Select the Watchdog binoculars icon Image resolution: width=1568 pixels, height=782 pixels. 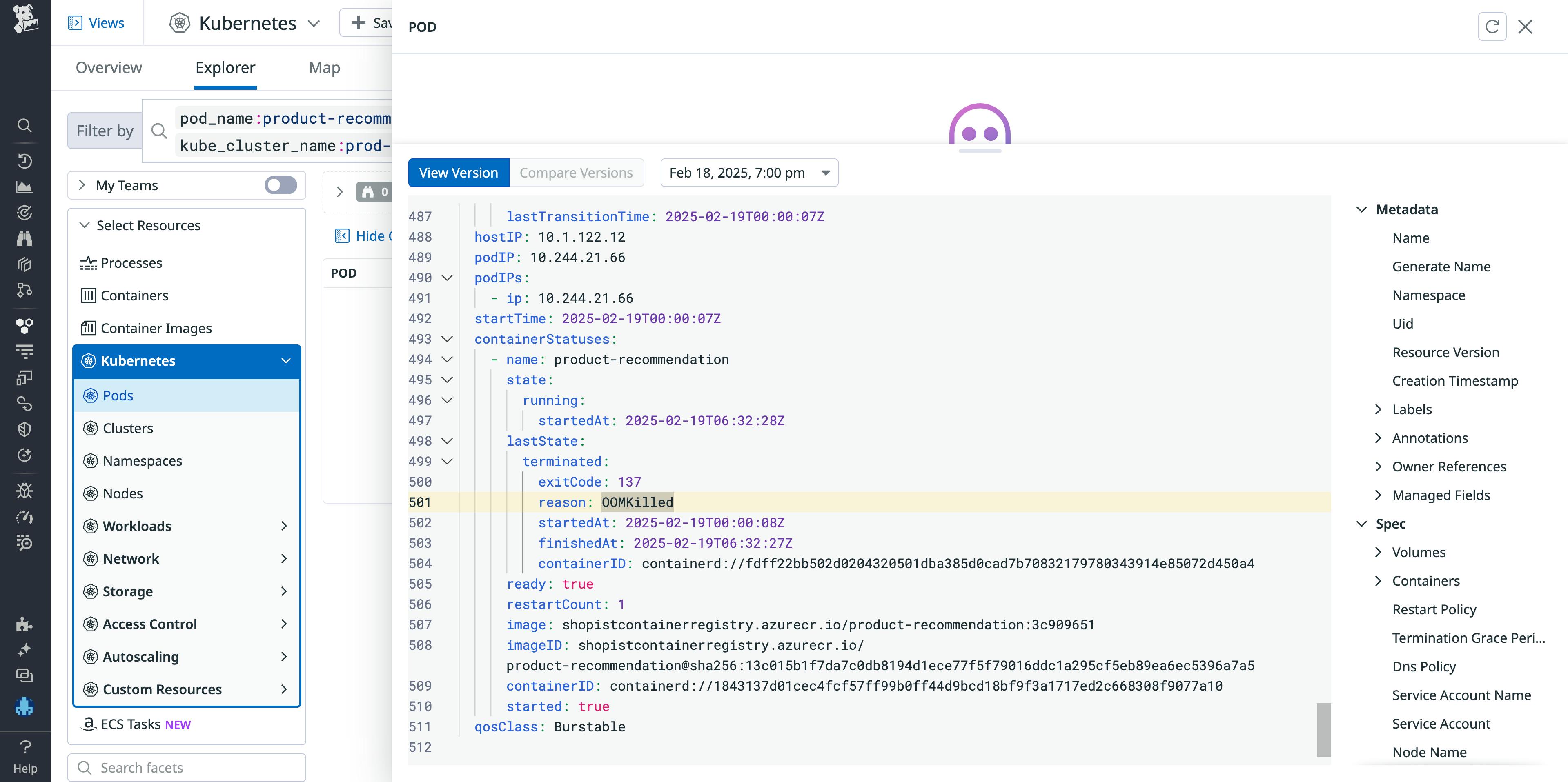coord(24,238)
